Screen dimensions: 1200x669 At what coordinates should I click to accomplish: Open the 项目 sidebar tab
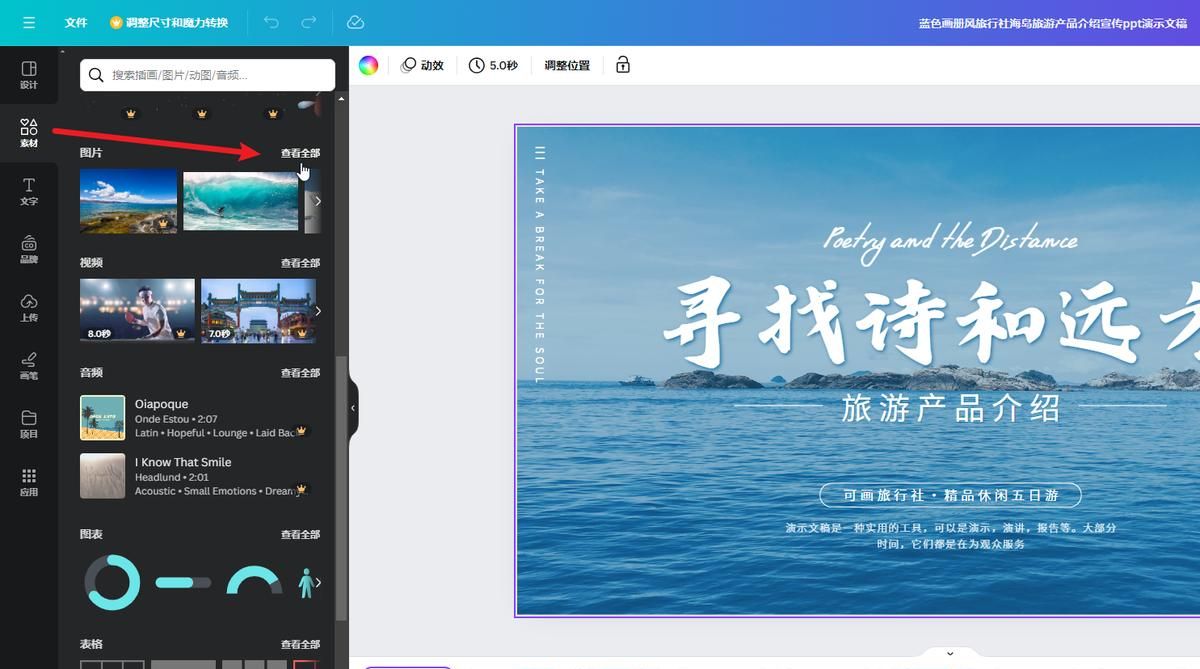pos(29,423)
